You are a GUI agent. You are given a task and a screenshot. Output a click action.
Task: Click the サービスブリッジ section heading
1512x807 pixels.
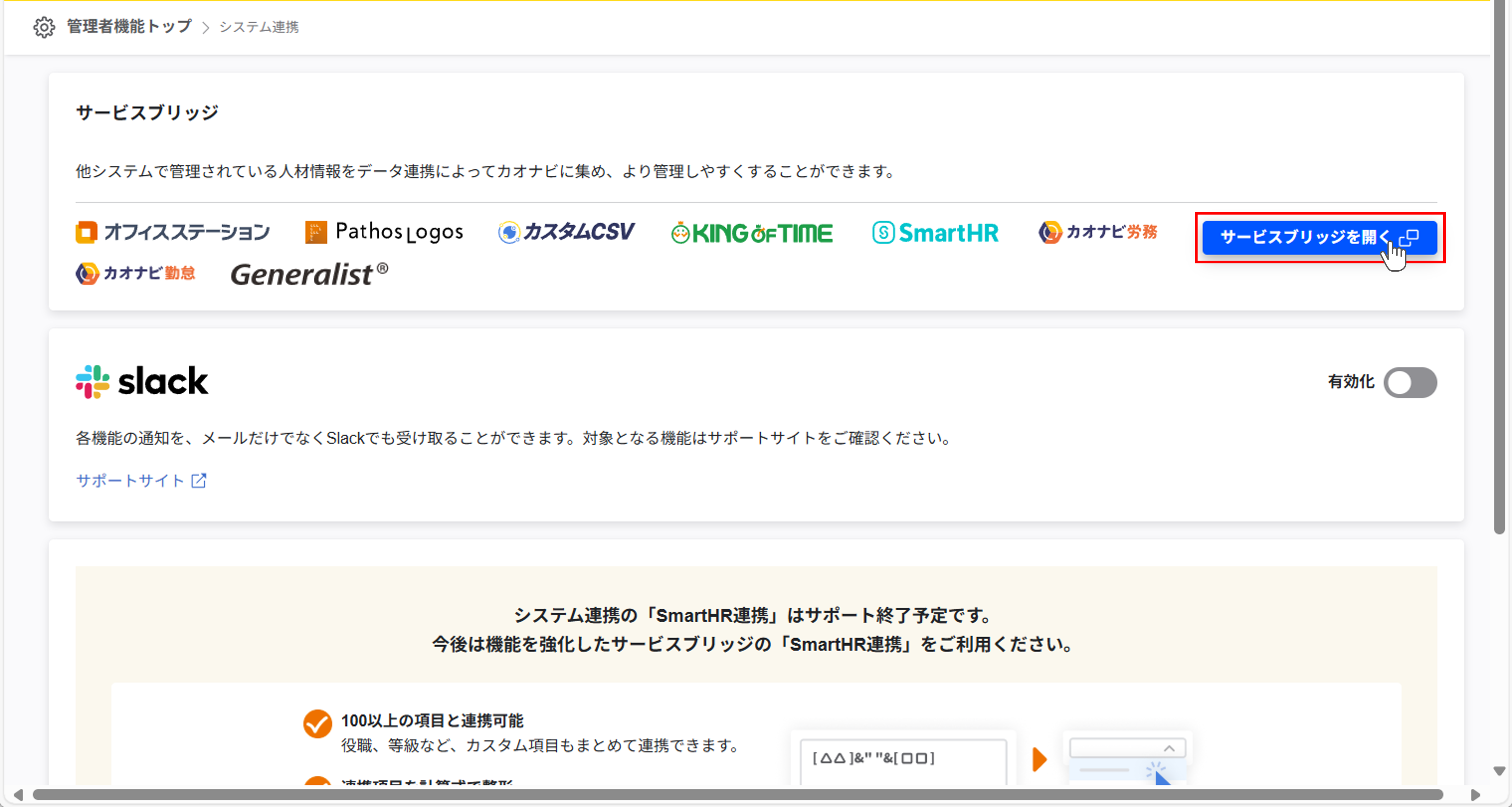click(147, 112)
